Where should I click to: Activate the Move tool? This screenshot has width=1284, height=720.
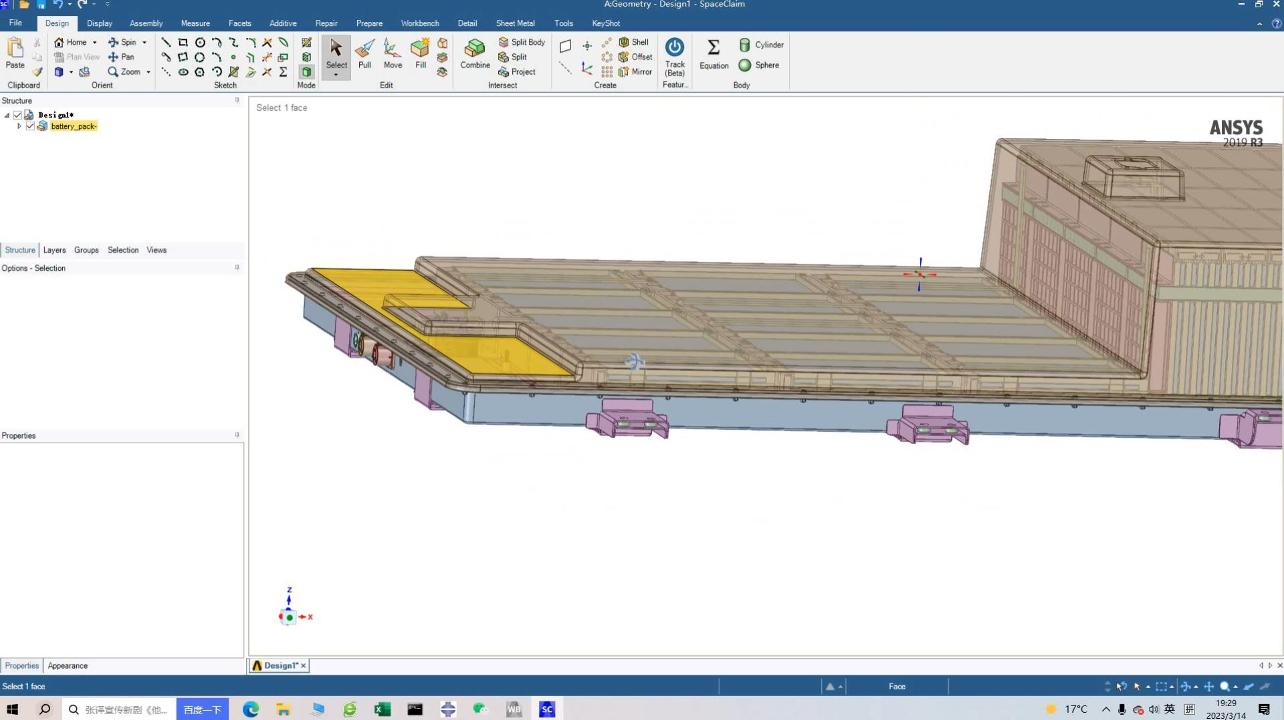coord(393,54)
